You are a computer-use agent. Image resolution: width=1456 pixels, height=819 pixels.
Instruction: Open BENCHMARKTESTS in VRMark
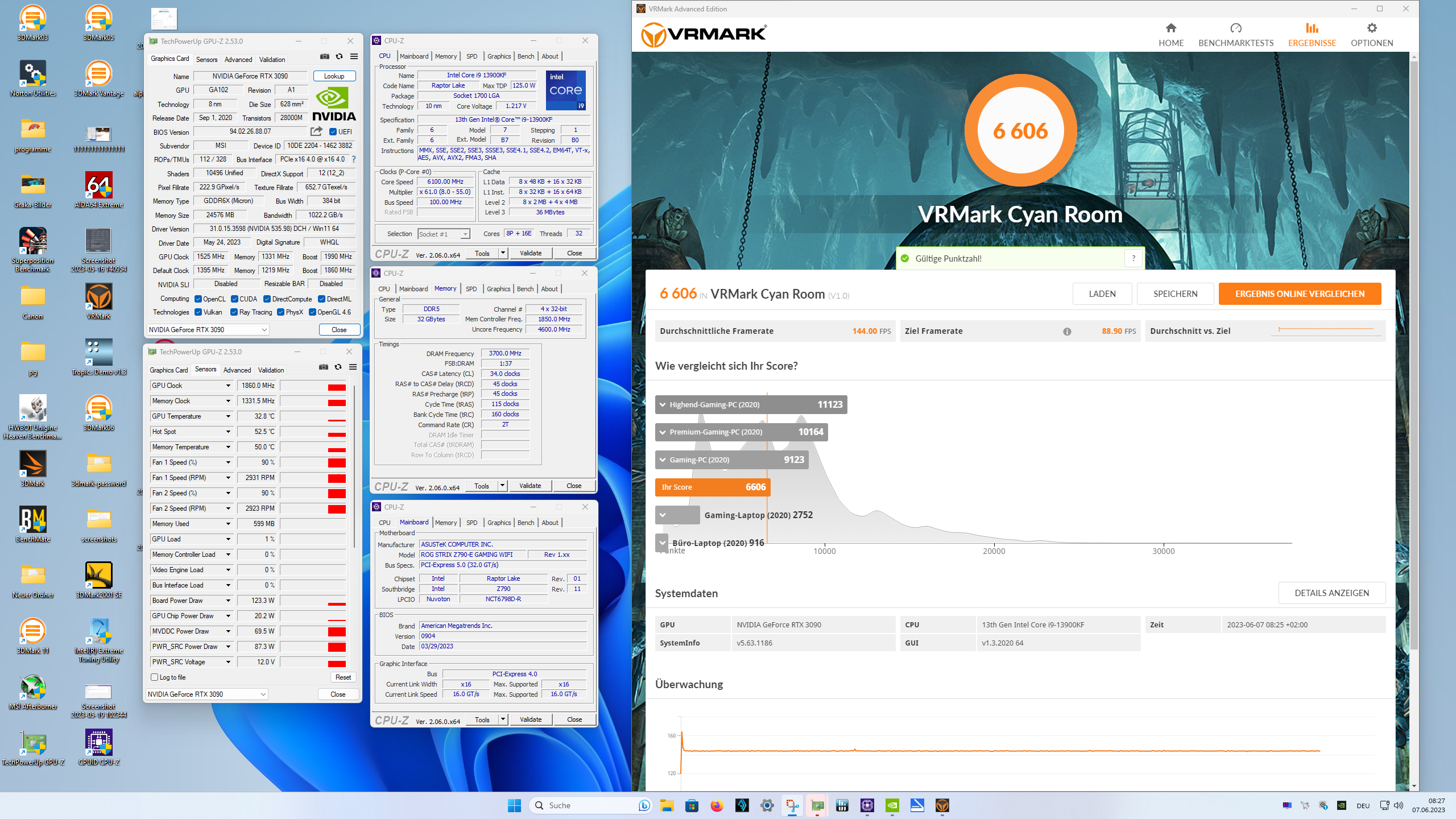pos(1236,35)
